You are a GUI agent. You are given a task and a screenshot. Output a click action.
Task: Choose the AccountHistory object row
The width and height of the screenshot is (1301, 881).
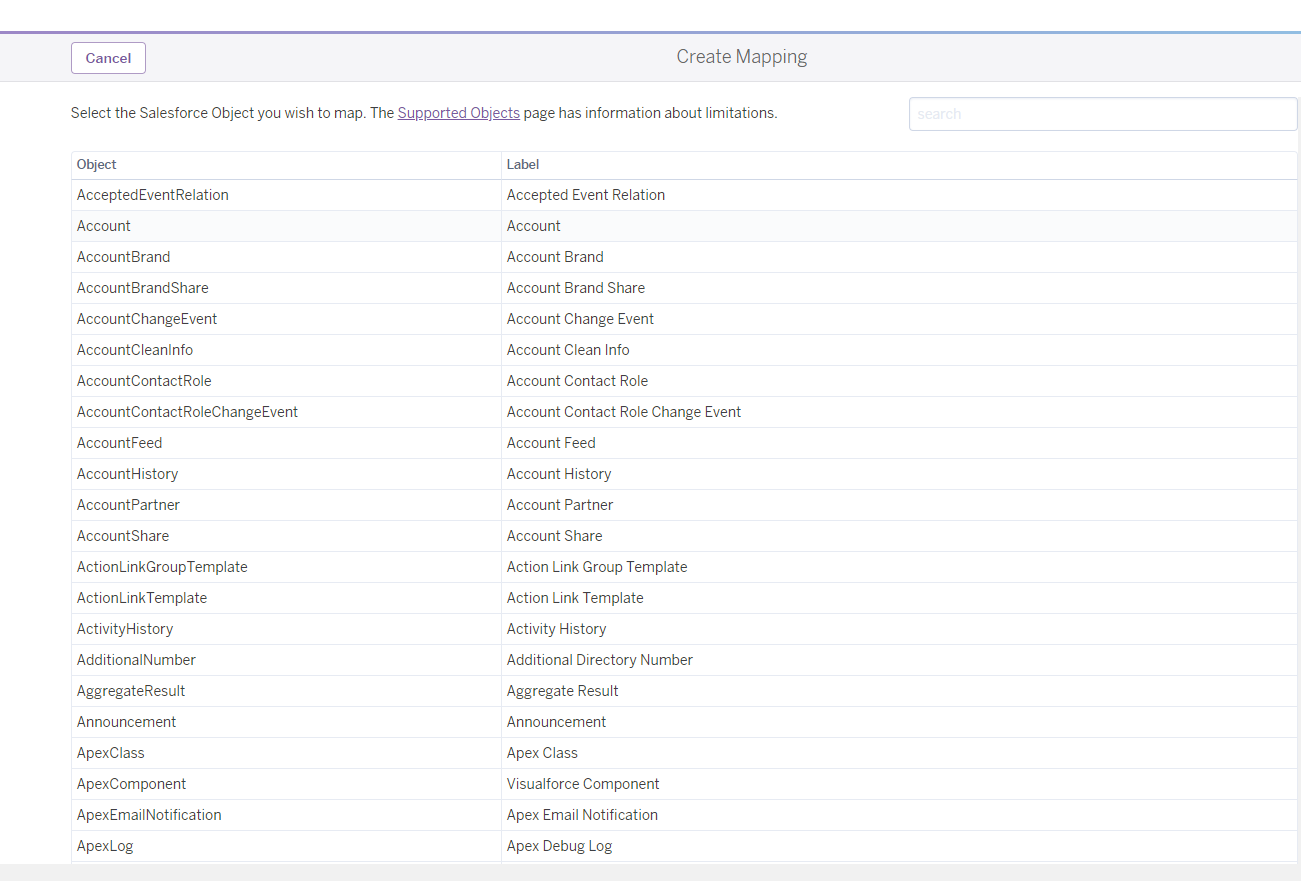127,474
